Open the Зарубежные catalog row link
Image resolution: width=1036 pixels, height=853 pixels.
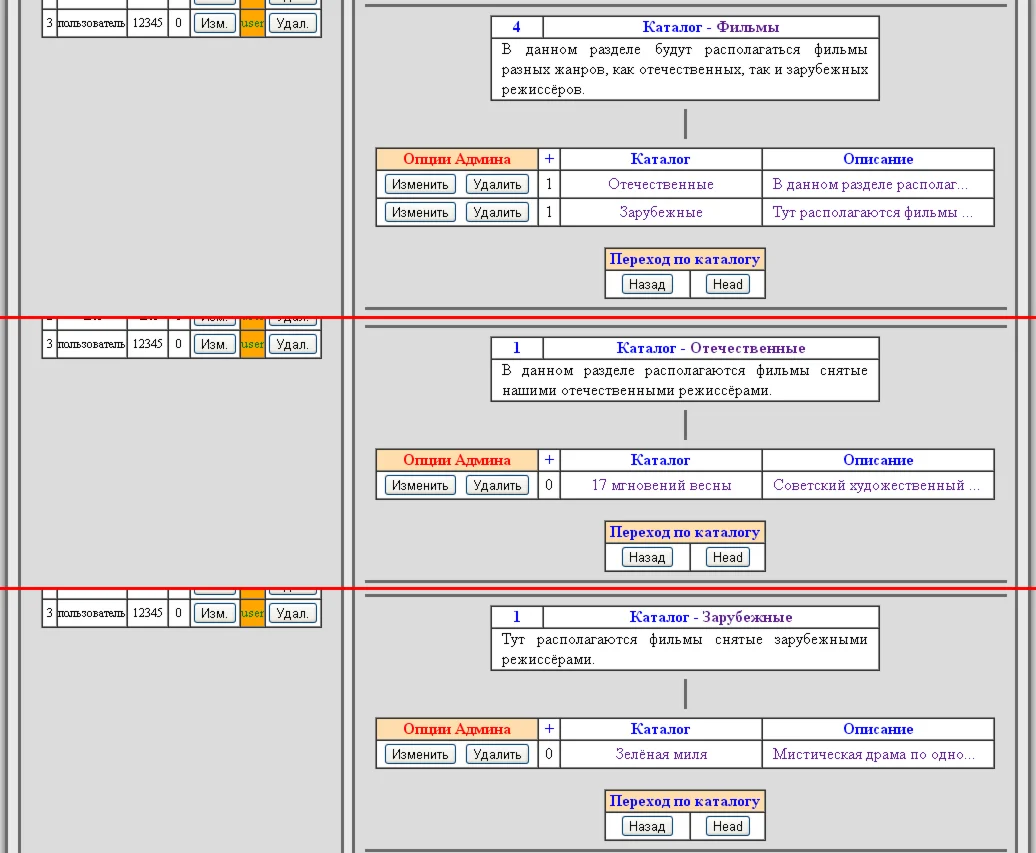coord(661,212)
